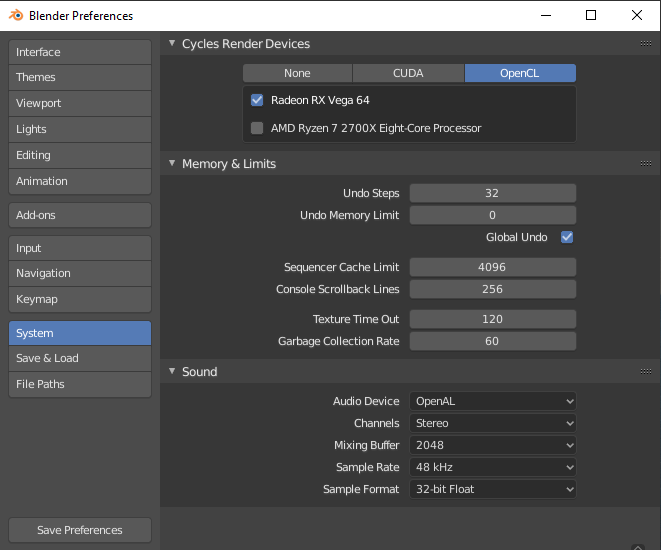Click the Audio Device label

[x=366, y=401]
